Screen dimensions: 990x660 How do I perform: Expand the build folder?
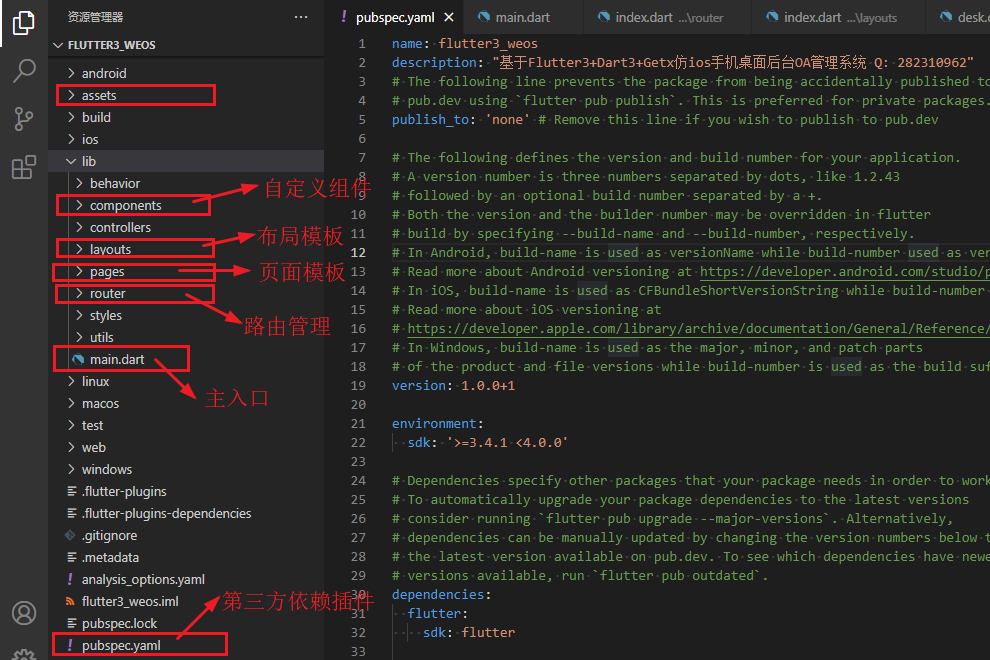pos(187,117)
